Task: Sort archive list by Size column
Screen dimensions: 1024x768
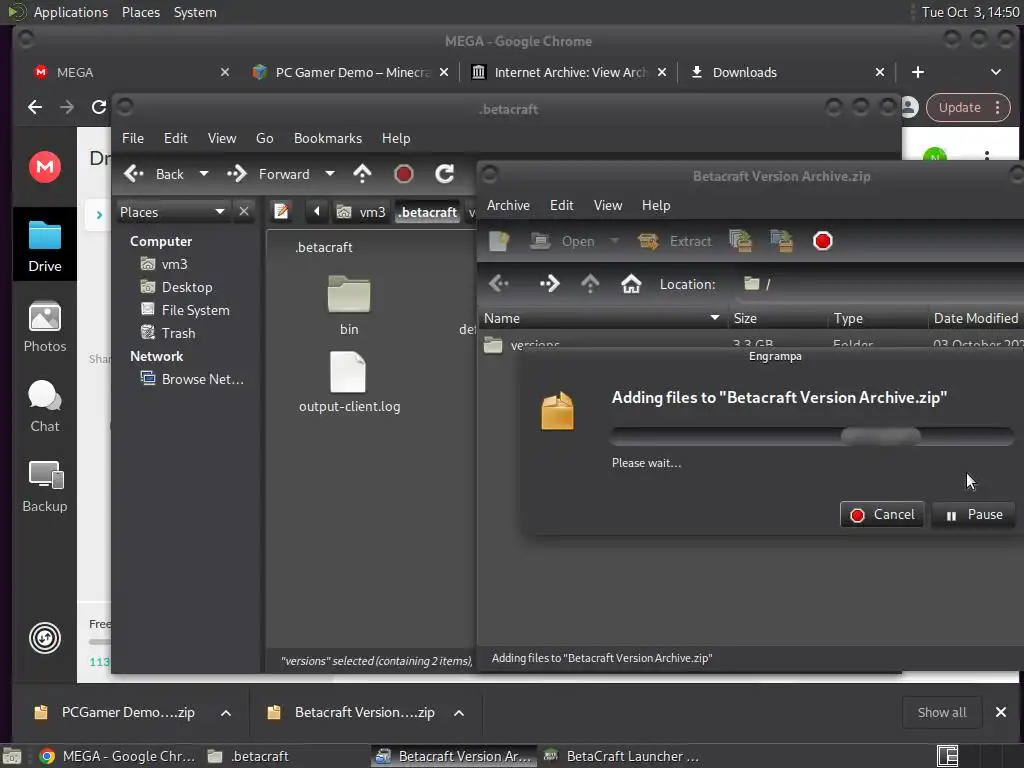Action: pos(776,318)
